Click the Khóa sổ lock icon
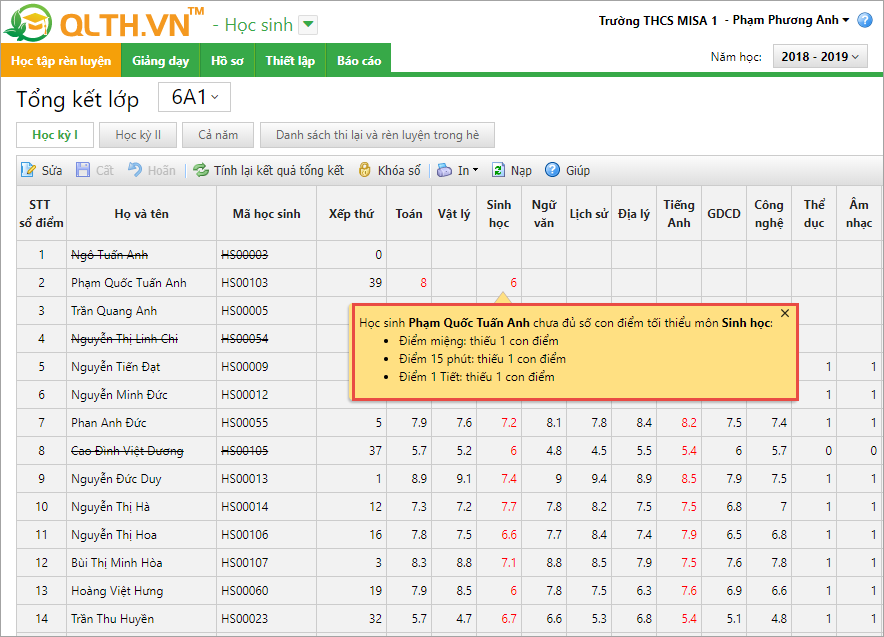The height and width of the screenshot is (637, 884). tap(365, 171)
